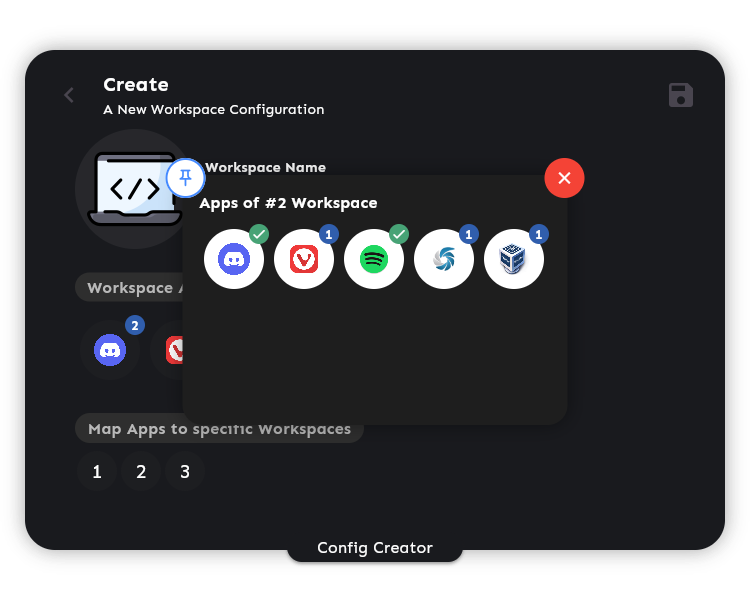The height and width of the screenshot is (600, 750).
Task: Click the green check badge on Spotify
Action: (399, 234)
